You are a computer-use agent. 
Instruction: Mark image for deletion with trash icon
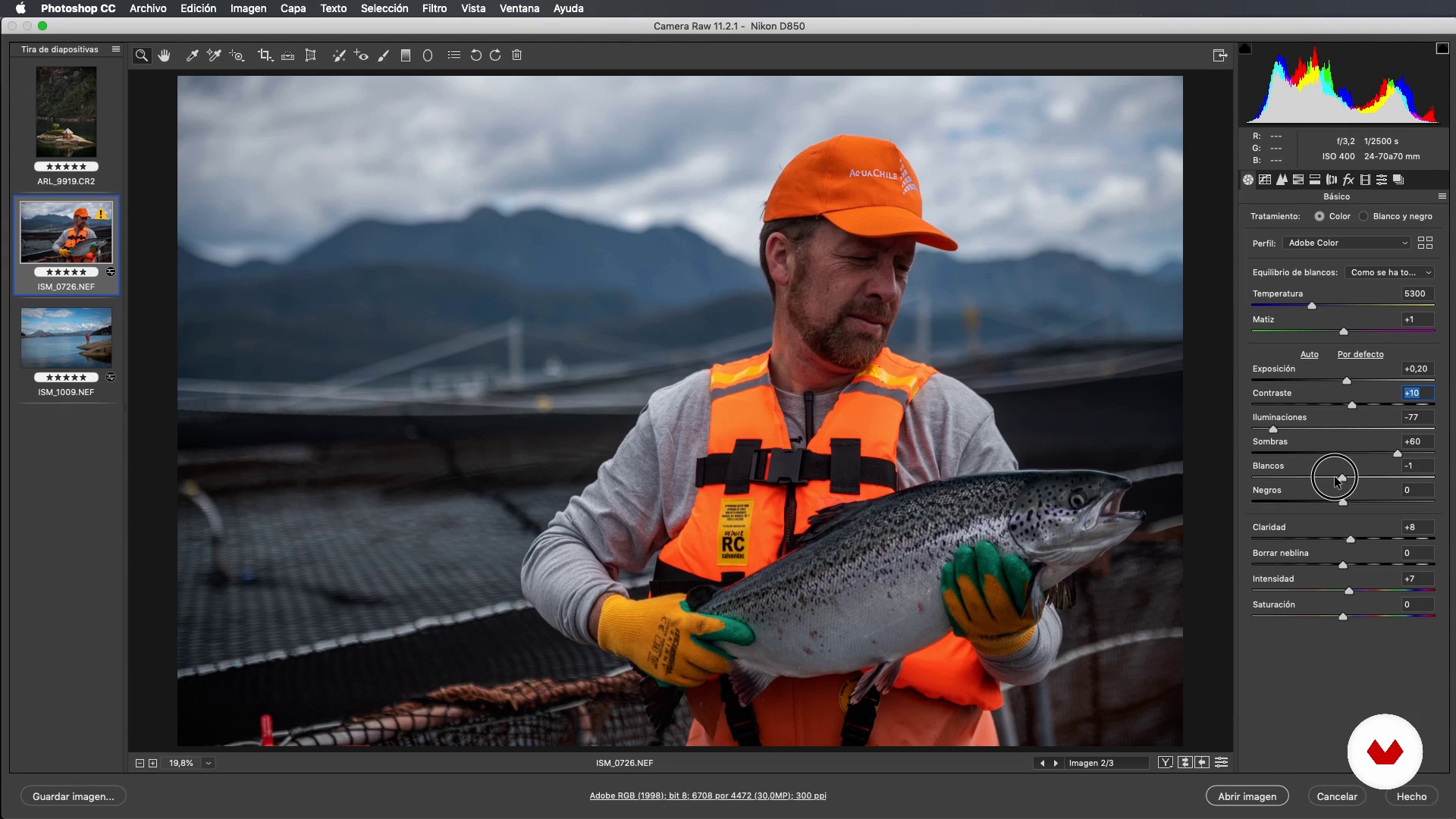[517, 55]
